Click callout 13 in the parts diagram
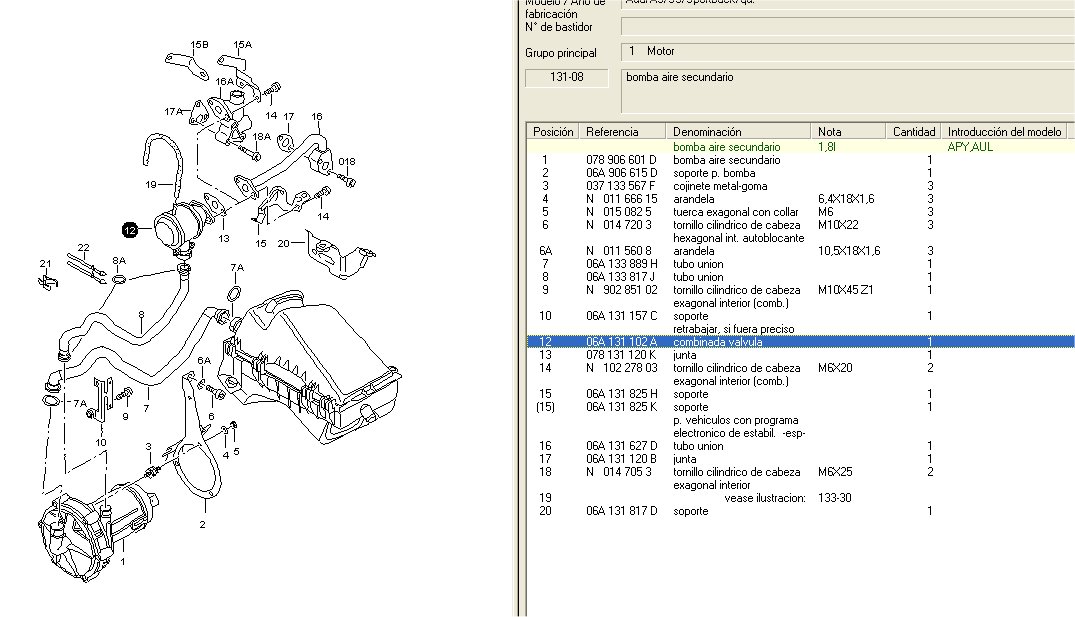The height and width of the screenshot is (617, 1075). coord(224,239)
